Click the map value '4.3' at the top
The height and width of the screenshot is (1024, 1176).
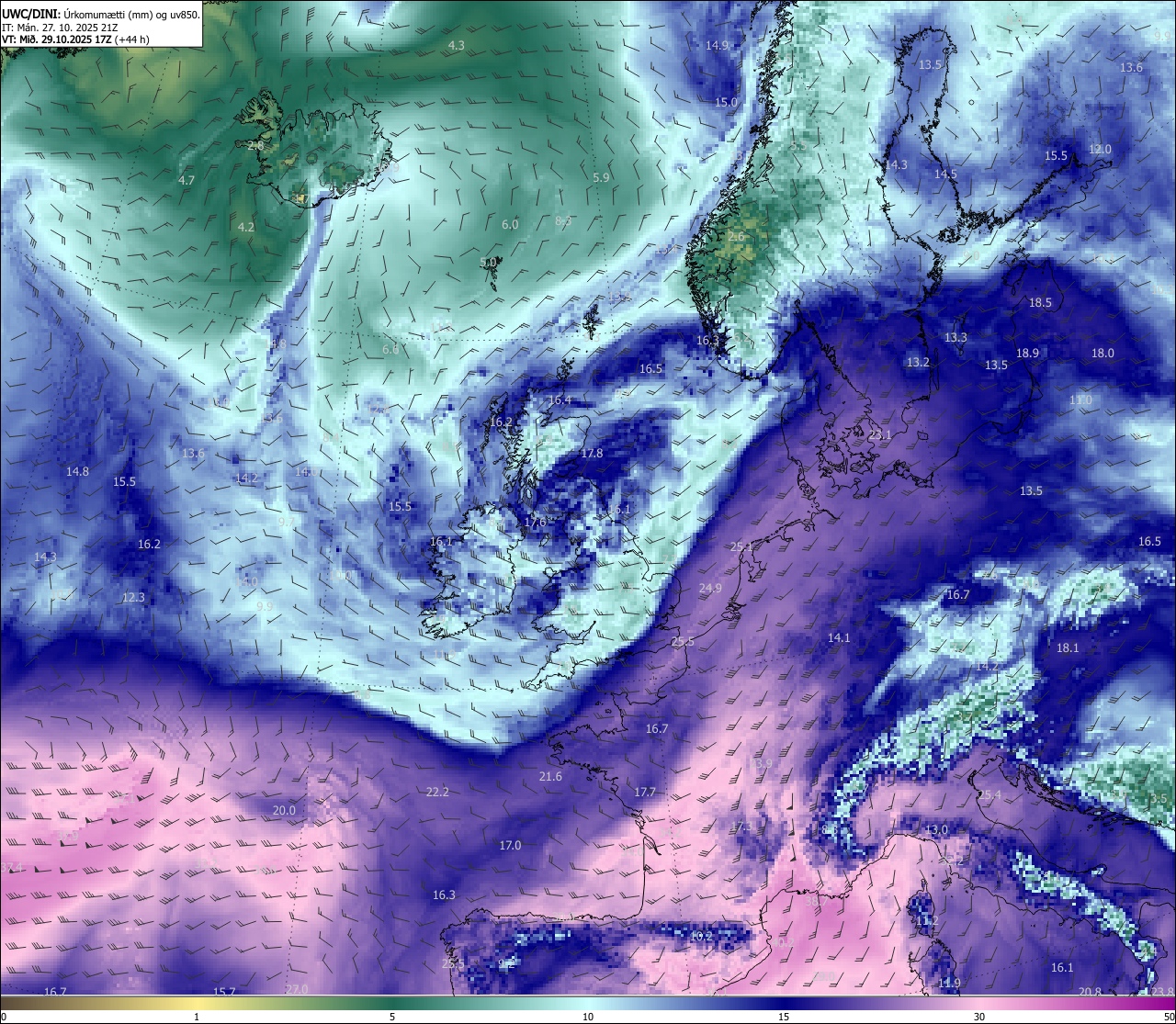456,46
